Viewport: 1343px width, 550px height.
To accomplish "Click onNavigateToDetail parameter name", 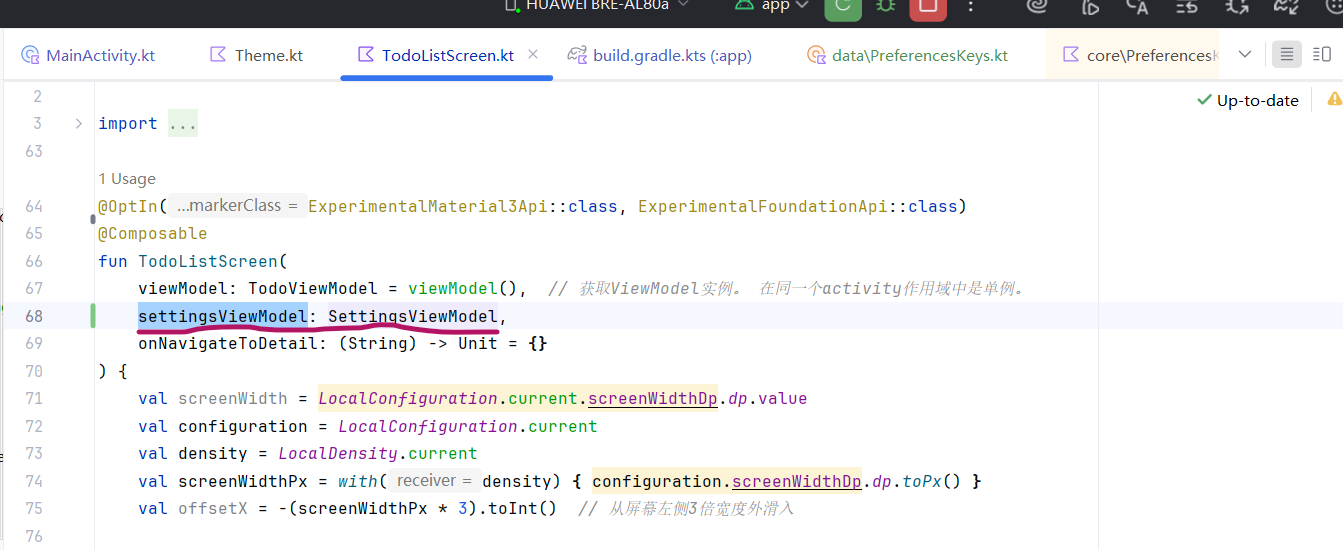I will click(228, 343).
